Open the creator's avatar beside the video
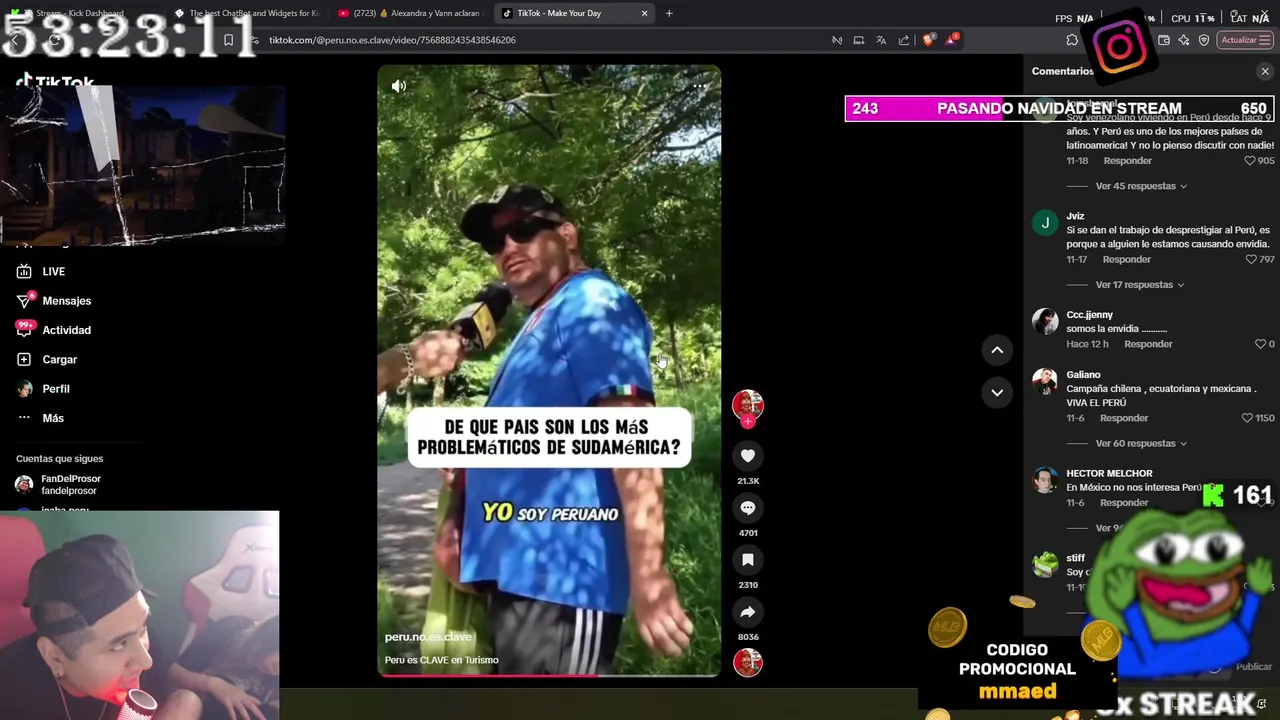This screenshot has height=720, width=1280. pos(747,404)
